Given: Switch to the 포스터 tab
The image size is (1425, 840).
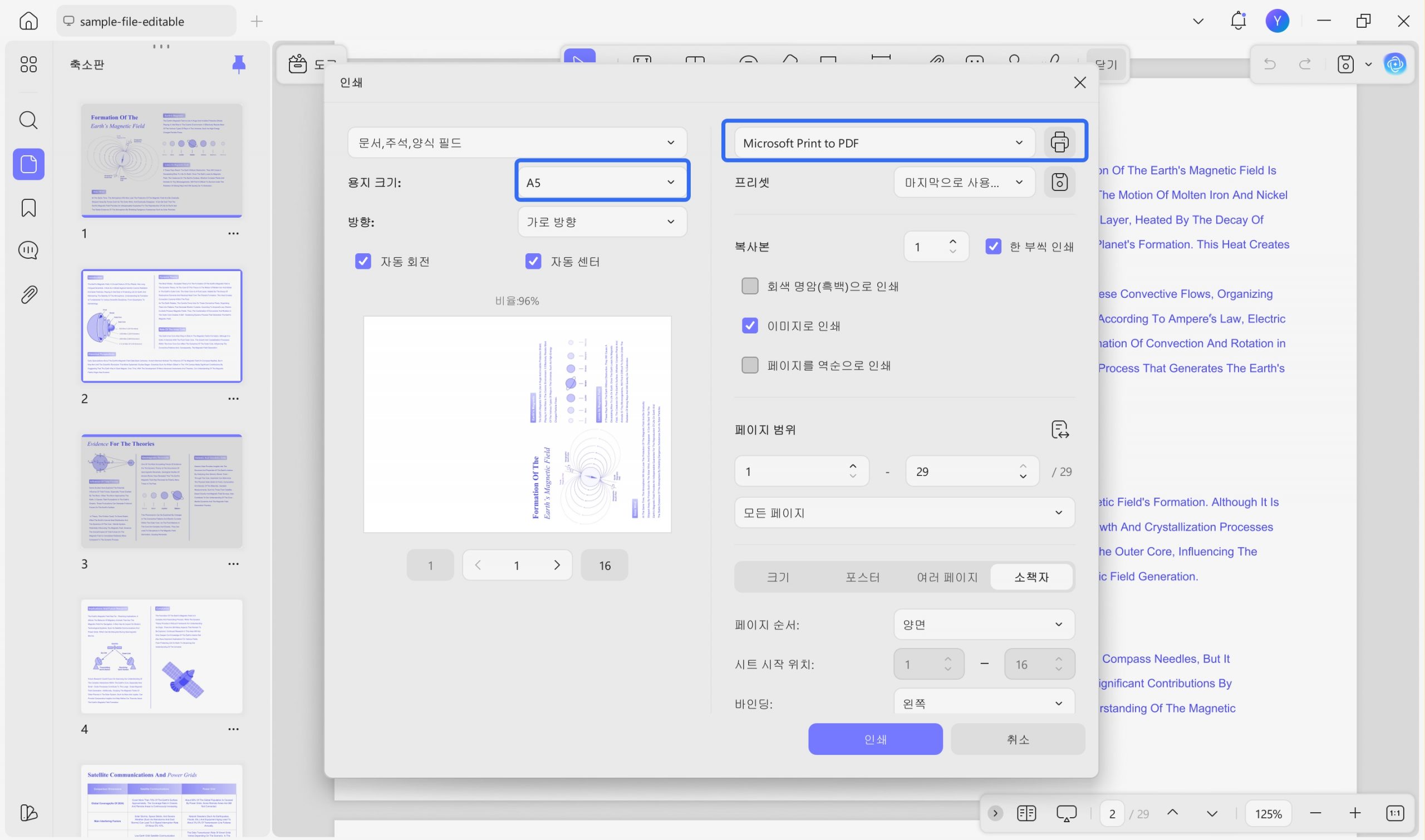Looking at the screenshot, I should click(x=862, y=577).
